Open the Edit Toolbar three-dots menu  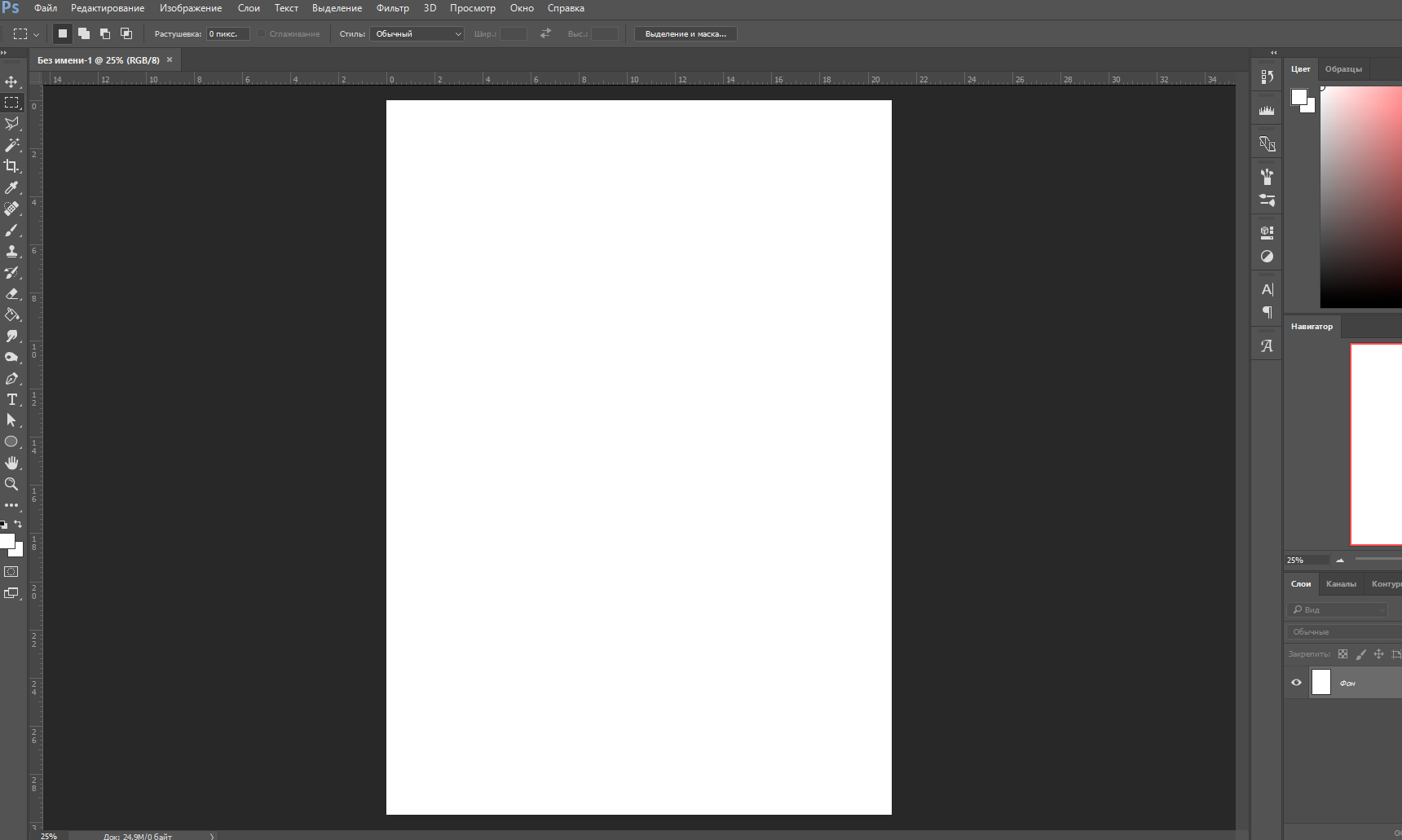pos(11,505)
